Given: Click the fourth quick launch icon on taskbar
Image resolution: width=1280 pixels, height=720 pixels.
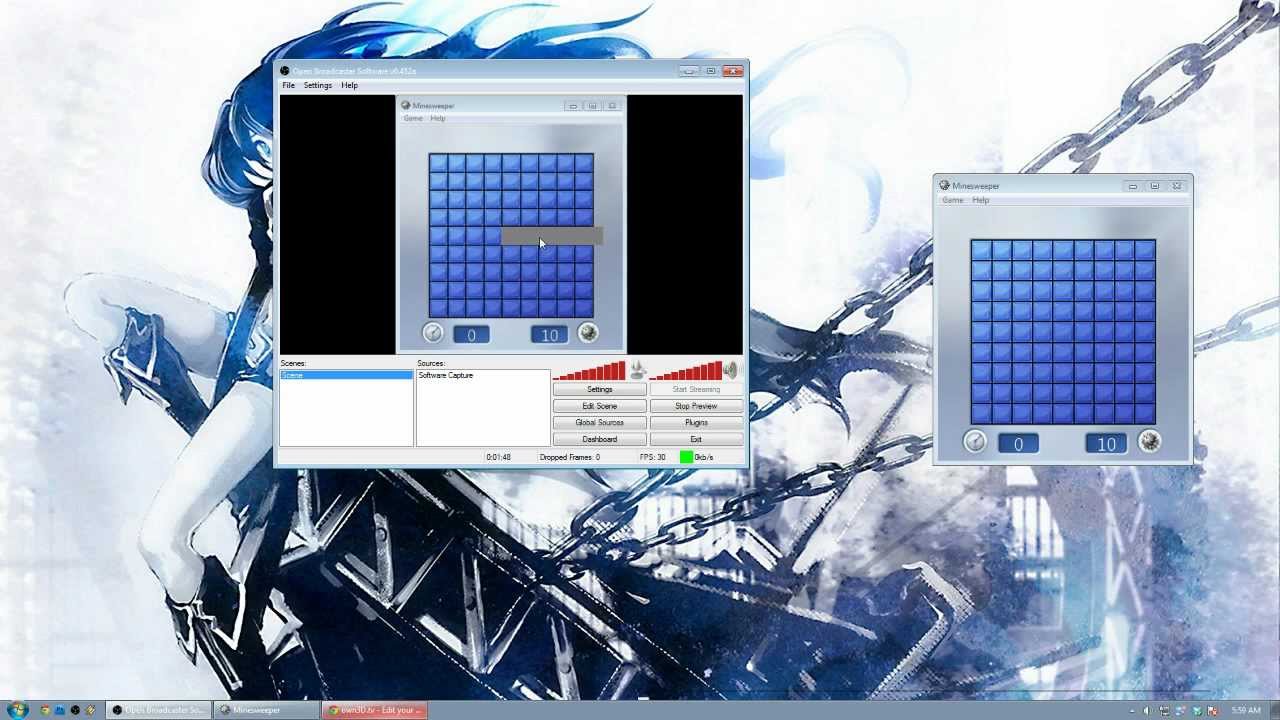Looking at the screenshot, I should tap(90, 710).
